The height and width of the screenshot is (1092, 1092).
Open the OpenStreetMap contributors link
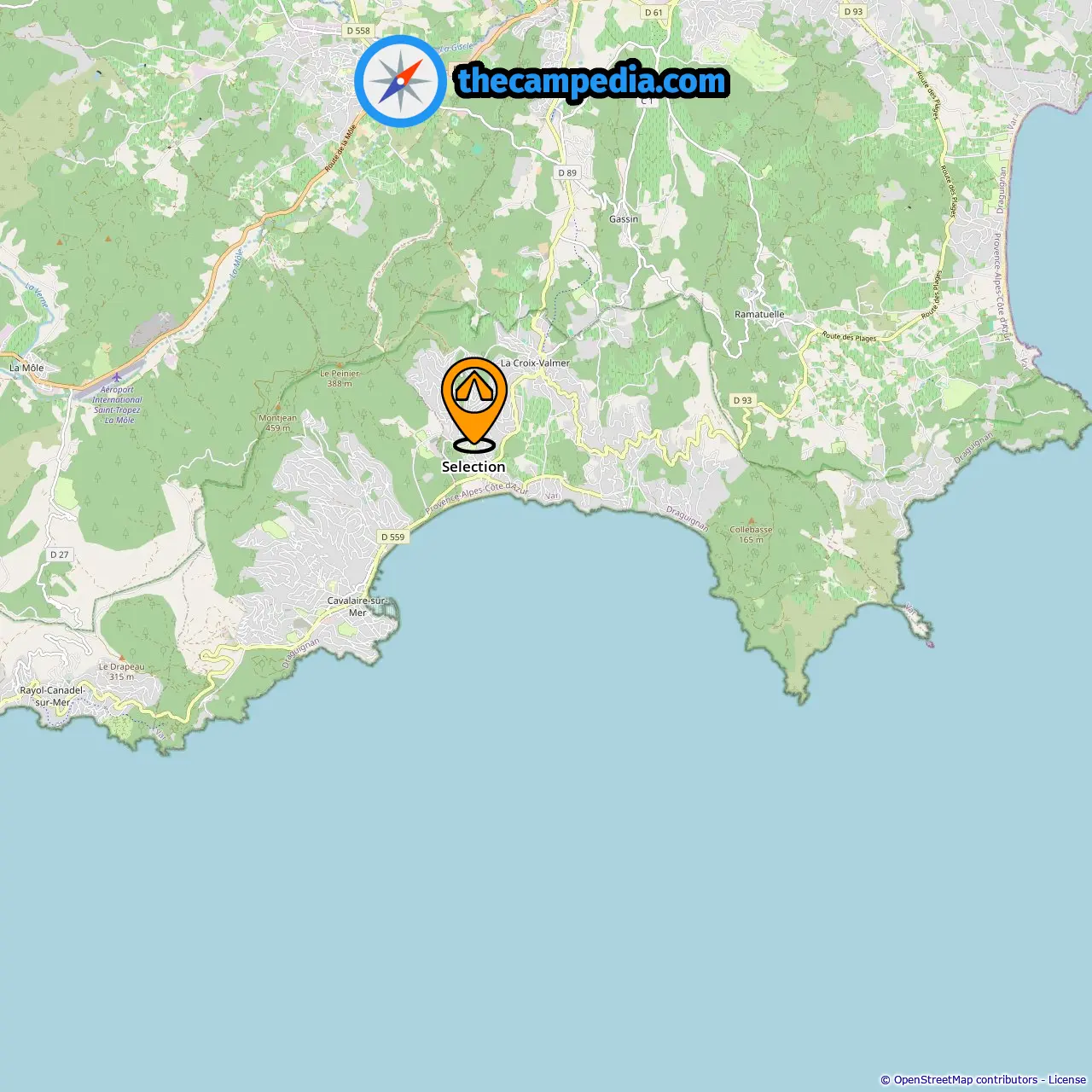tap(966, 1080)
